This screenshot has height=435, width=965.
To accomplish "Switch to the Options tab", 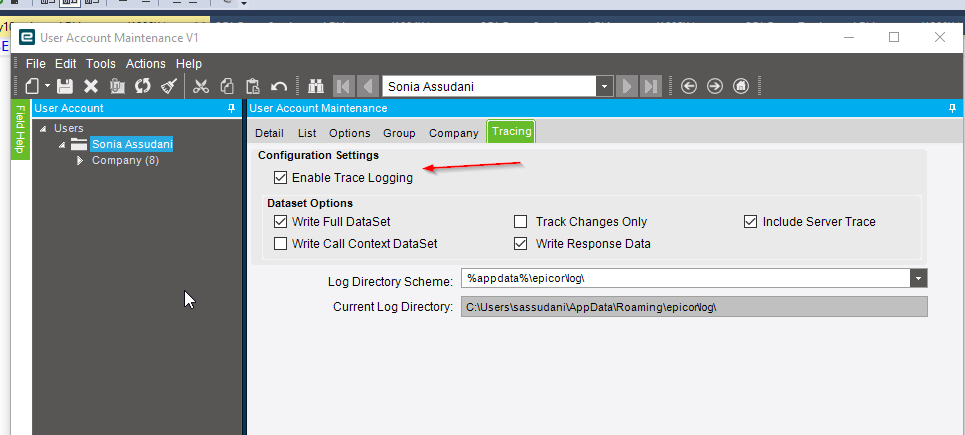I will pyautogui.click(x=350, y=133).
